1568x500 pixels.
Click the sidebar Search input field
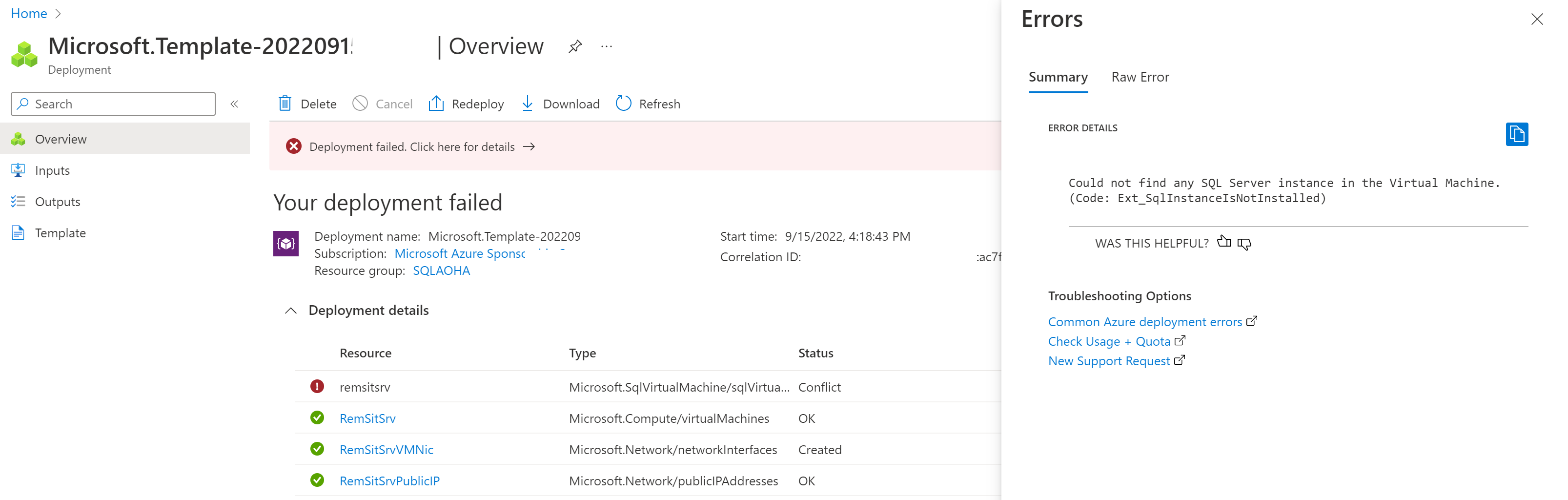(x=113, y=104)
